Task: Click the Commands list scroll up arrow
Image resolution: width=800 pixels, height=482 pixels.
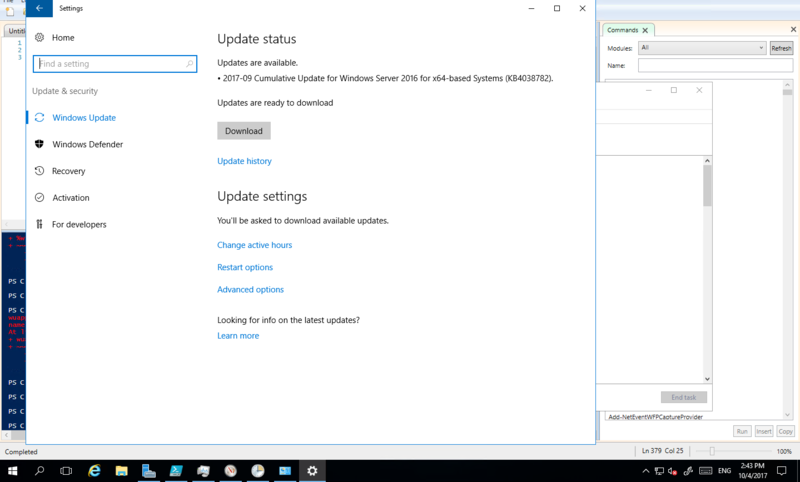Action: tap(787, 85)
